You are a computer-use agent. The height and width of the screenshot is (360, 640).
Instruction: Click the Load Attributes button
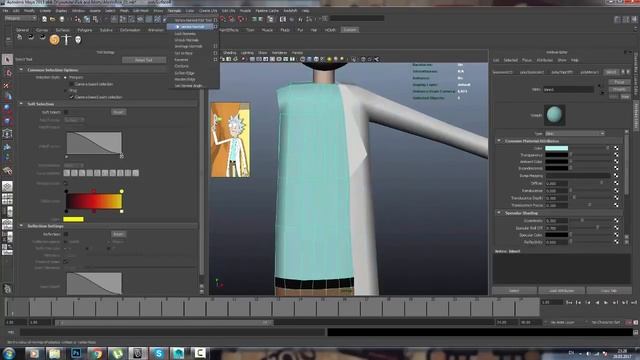pos(562,291)
